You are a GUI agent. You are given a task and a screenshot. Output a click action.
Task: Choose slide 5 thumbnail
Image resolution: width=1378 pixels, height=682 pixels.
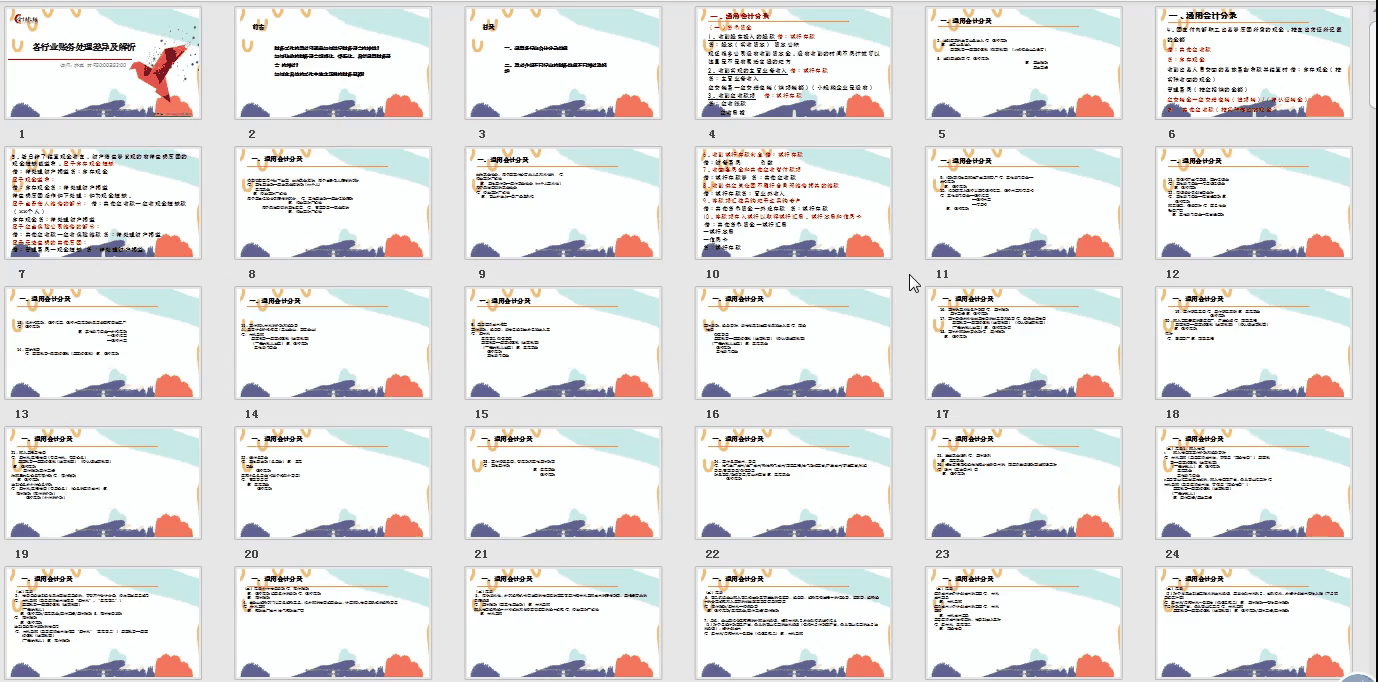pyautogui.click(x=1024, y=63)
